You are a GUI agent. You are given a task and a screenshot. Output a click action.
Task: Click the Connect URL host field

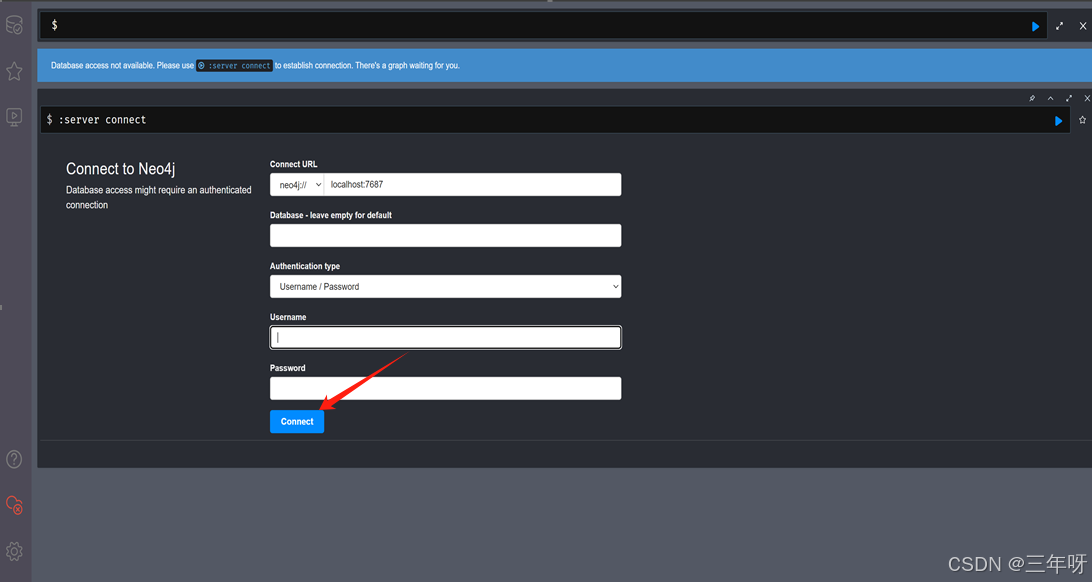473,184
